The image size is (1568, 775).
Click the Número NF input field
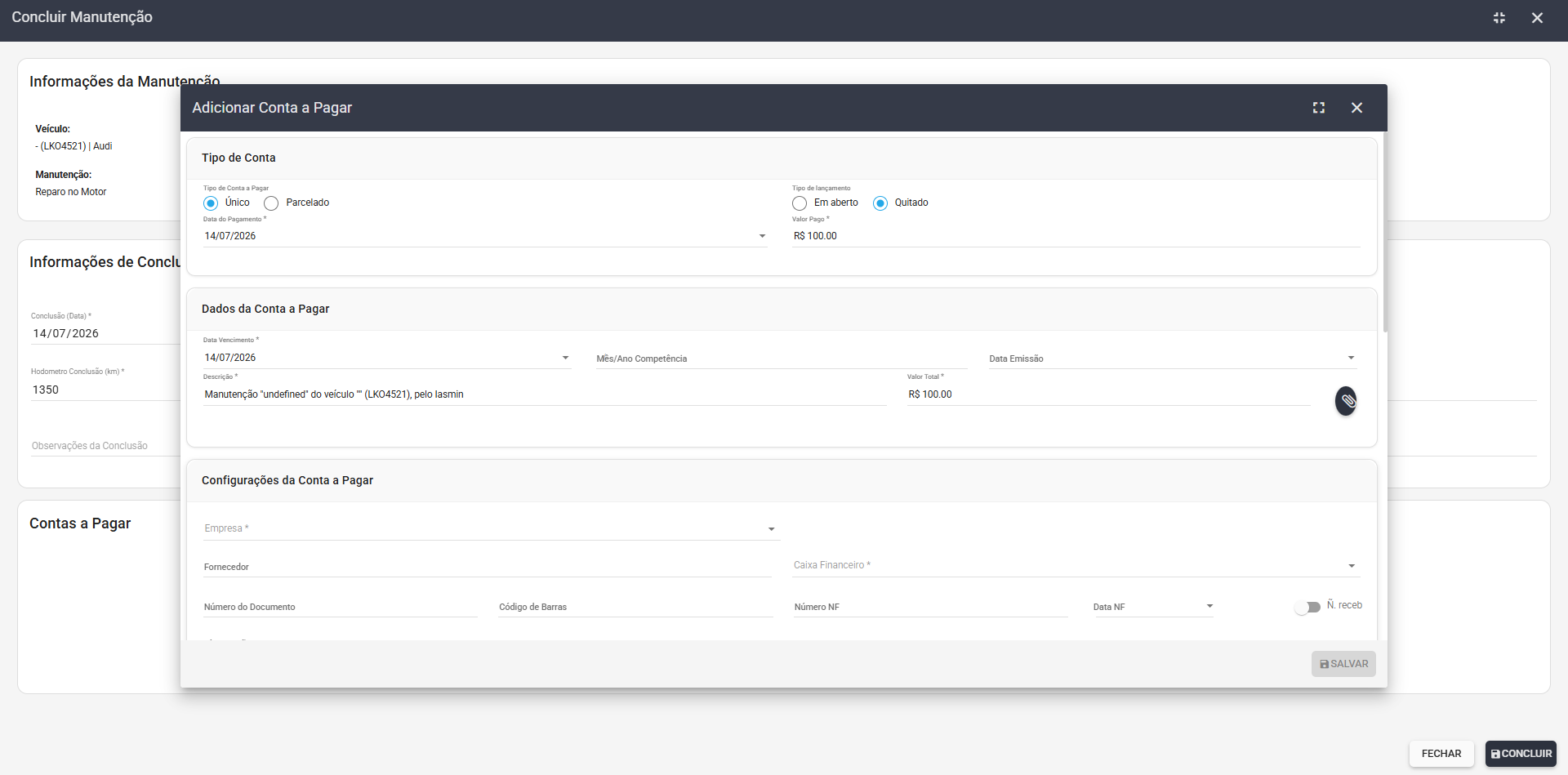(931, 607)
